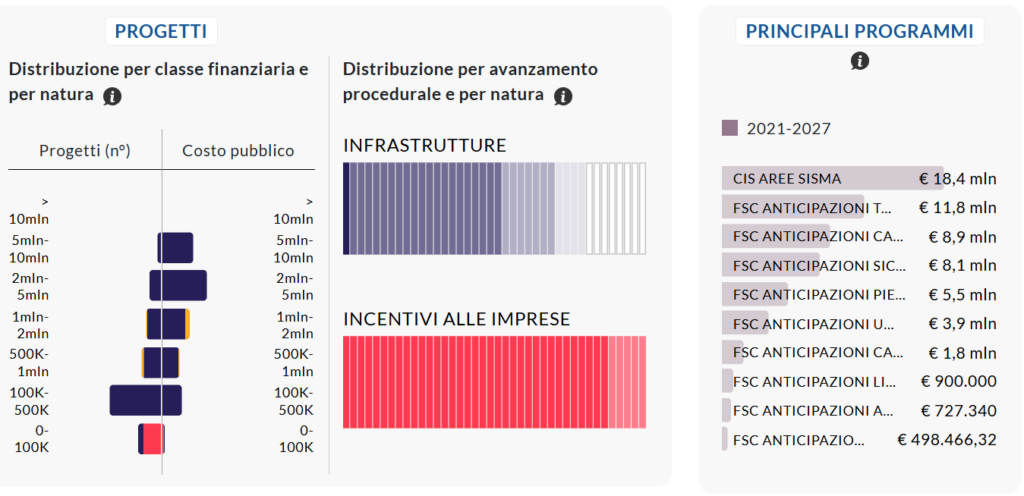This screenshot has width=1024, height=496.
Task: Select FSC ANTICIPAZIONI PIE... program row
Action: [859, 294]
